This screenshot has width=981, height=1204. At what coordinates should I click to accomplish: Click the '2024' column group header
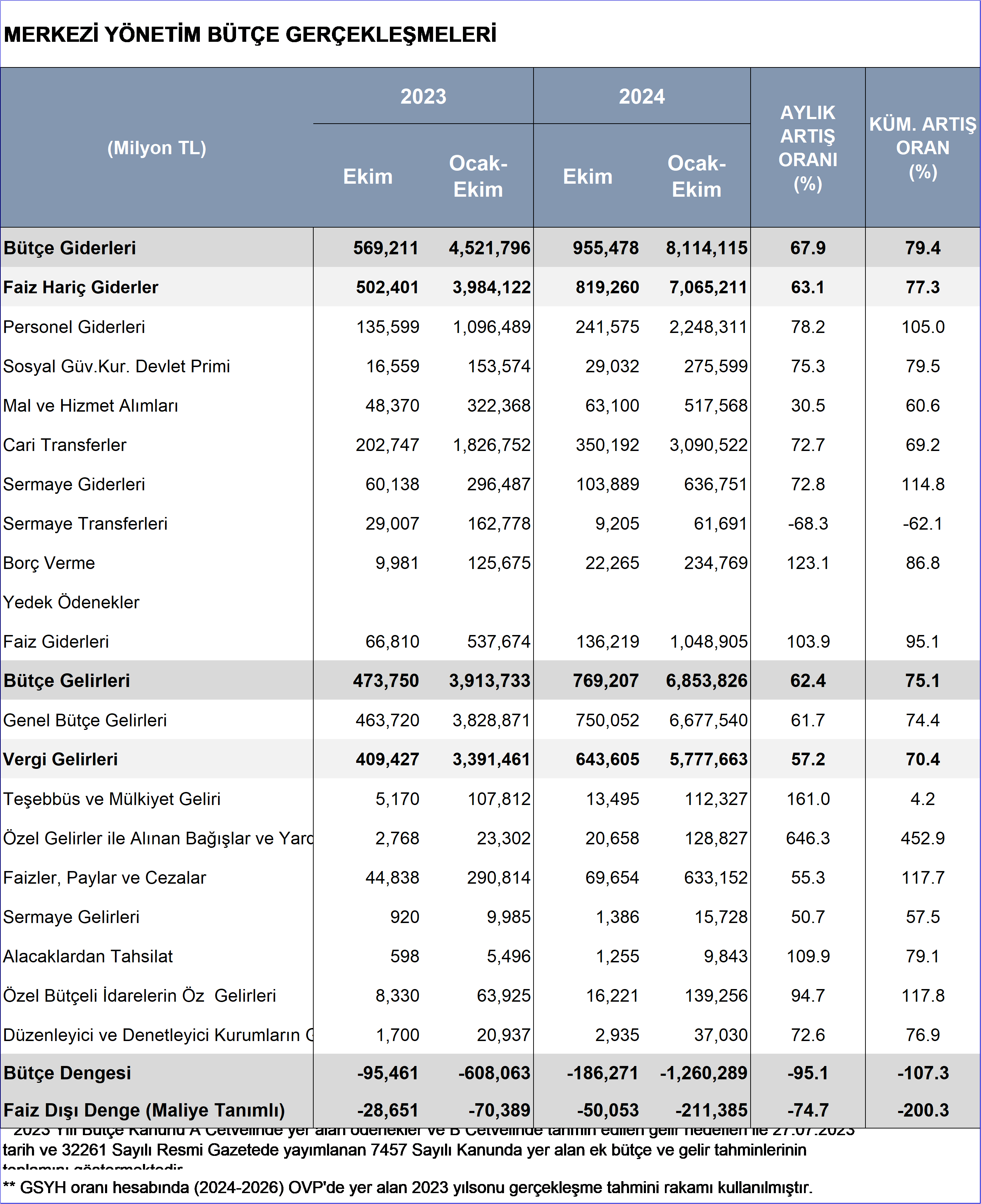pos(641,97)
